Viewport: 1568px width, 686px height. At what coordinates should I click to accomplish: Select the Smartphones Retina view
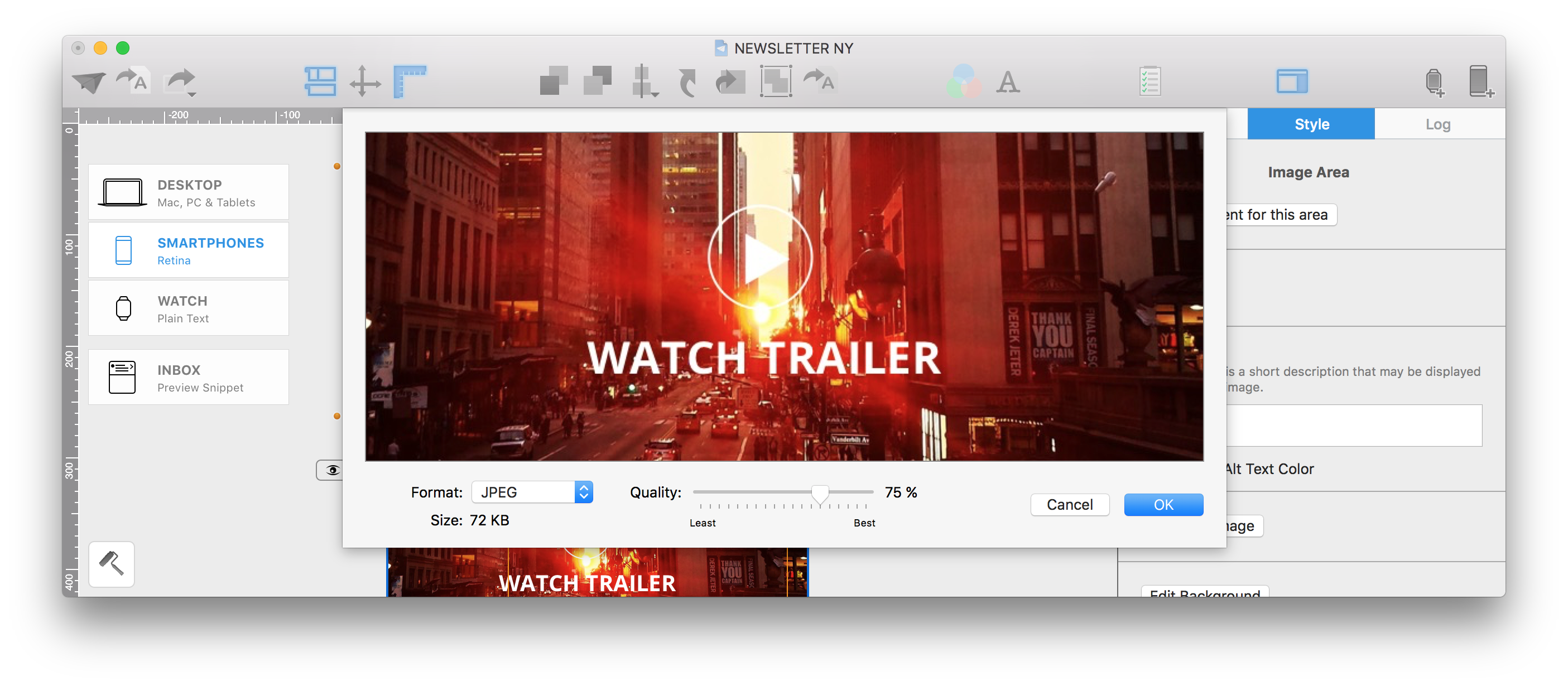pyautogui.click(x=189, y=250)
